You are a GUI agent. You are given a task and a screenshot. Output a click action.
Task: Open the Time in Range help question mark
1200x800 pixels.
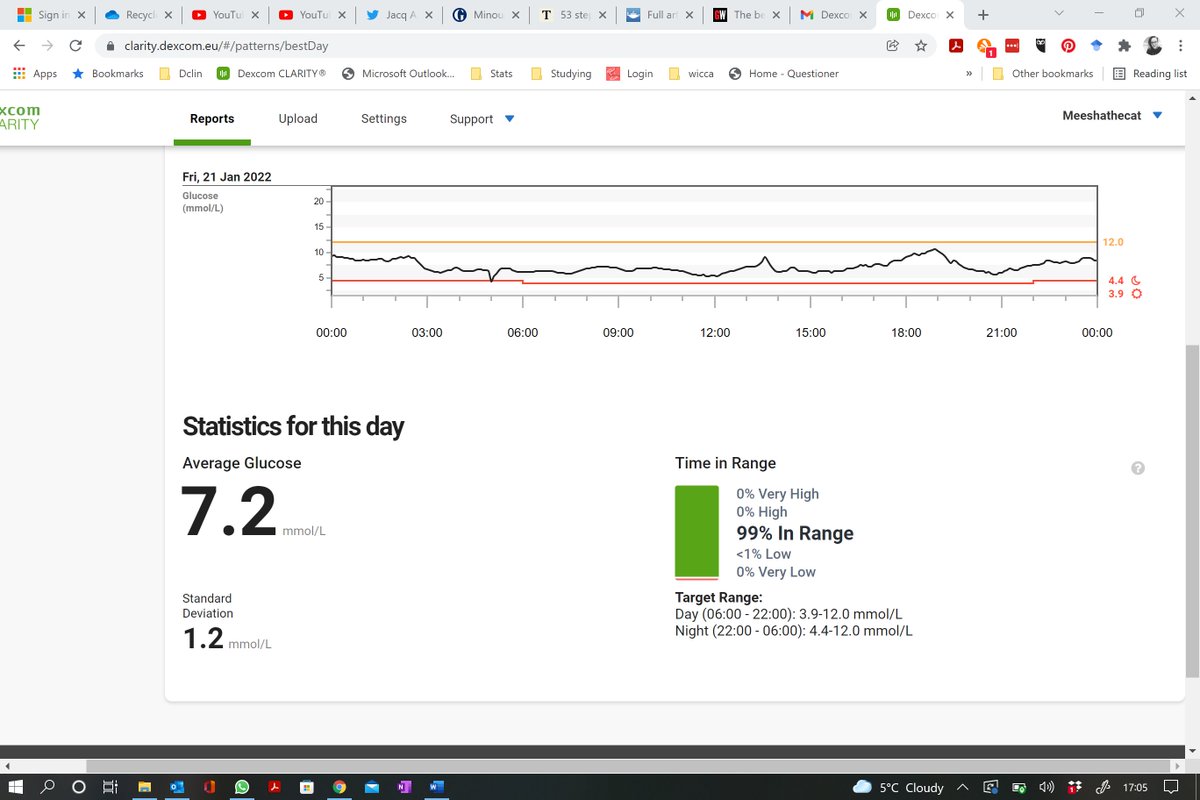tap(1137, 468)
